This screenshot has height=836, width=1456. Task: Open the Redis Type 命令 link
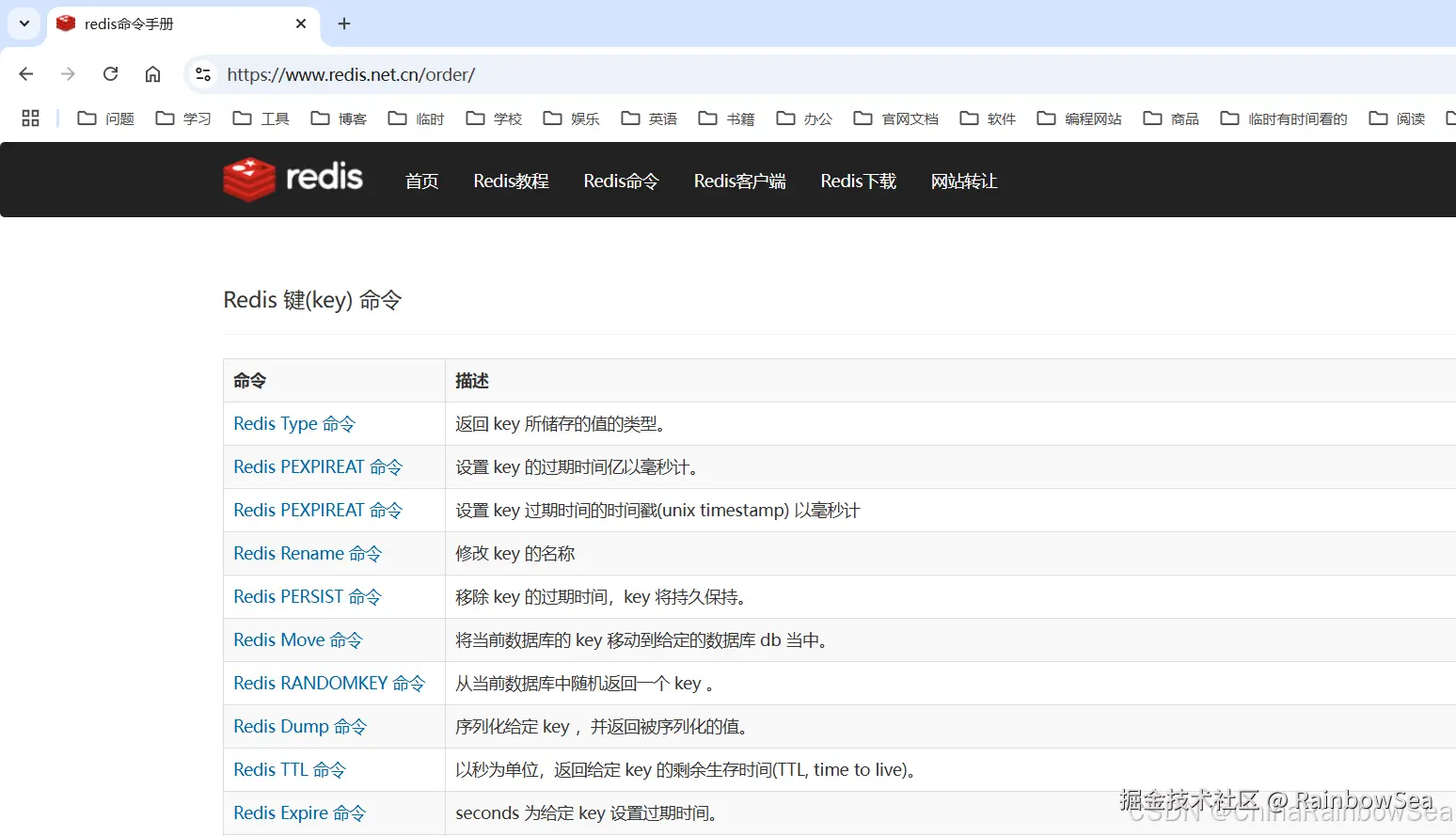(294, 424)
